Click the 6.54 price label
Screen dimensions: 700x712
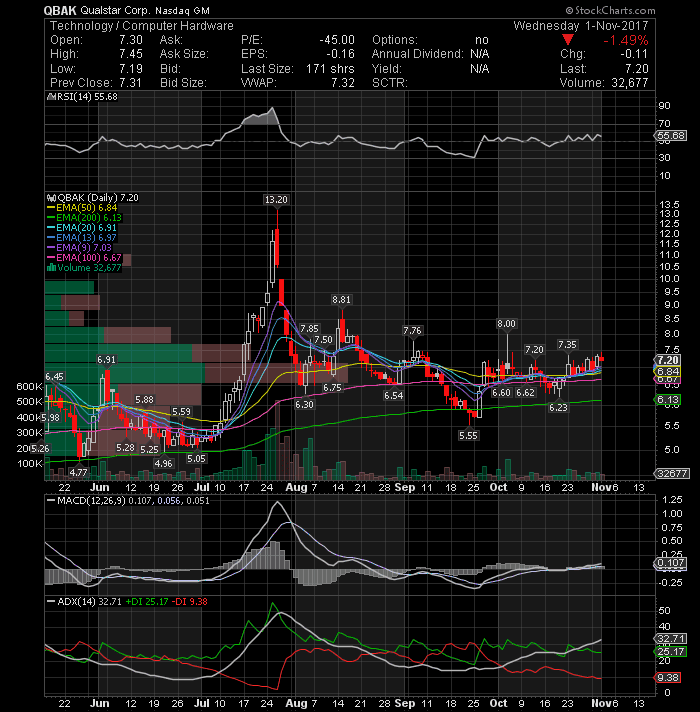[394, 396]
